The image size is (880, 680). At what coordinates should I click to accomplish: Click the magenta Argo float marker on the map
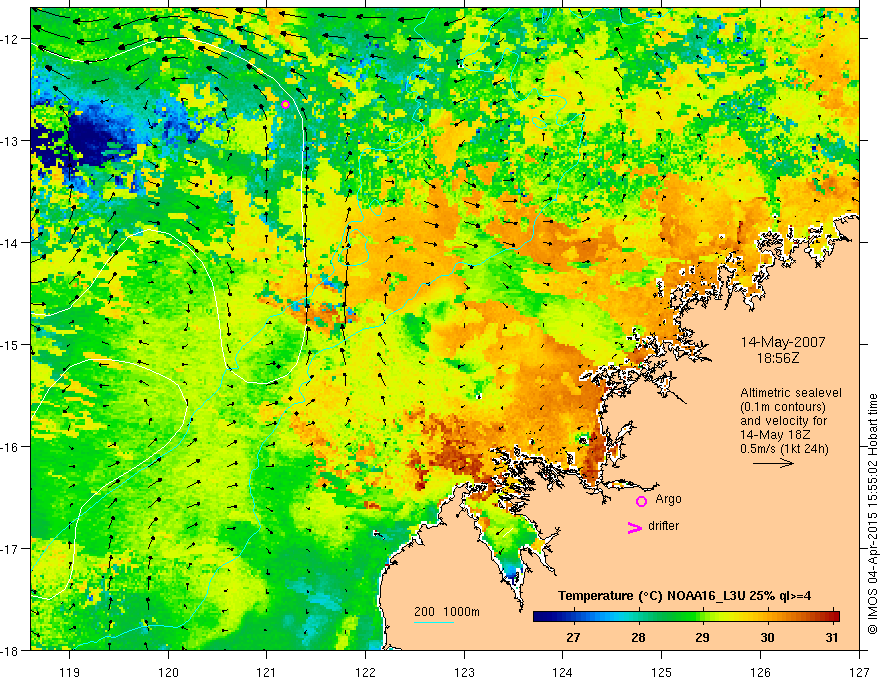click(285, 104)
